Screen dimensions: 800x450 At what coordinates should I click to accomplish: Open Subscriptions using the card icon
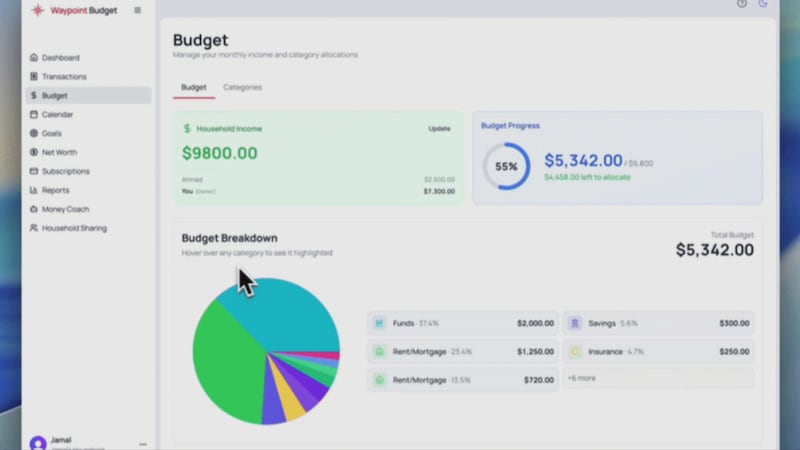click(33, 171)
